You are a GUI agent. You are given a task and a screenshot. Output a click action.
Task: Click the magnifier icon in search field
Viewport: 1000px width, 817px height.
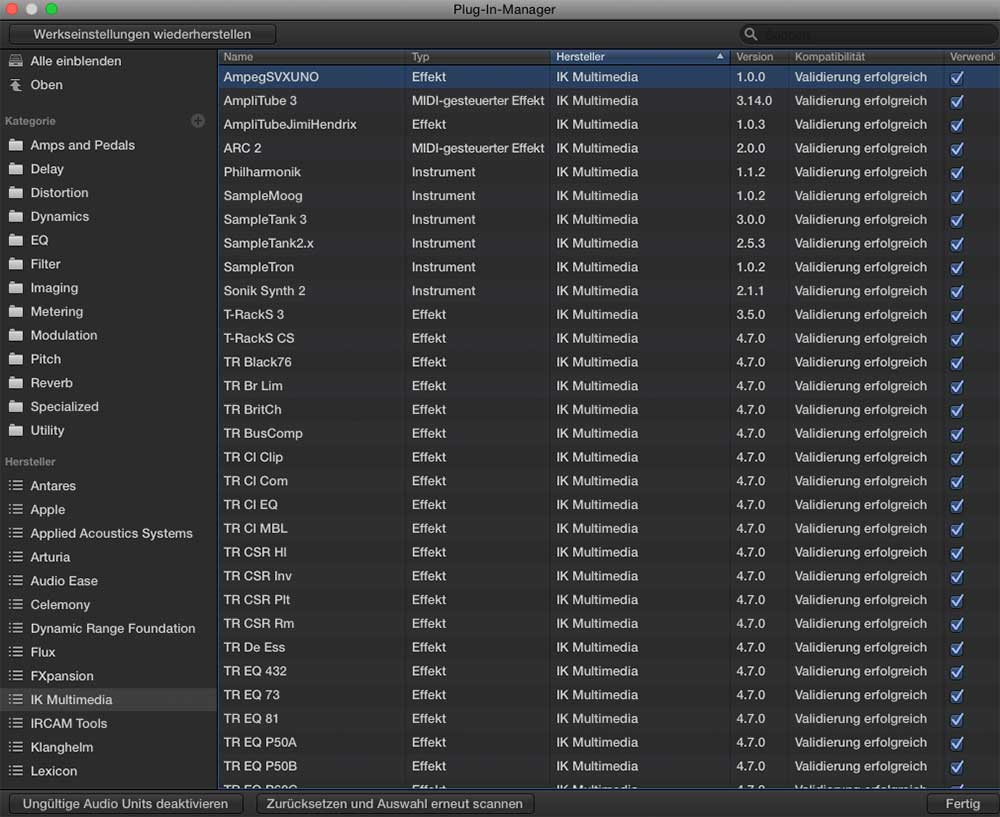(751, 35)
